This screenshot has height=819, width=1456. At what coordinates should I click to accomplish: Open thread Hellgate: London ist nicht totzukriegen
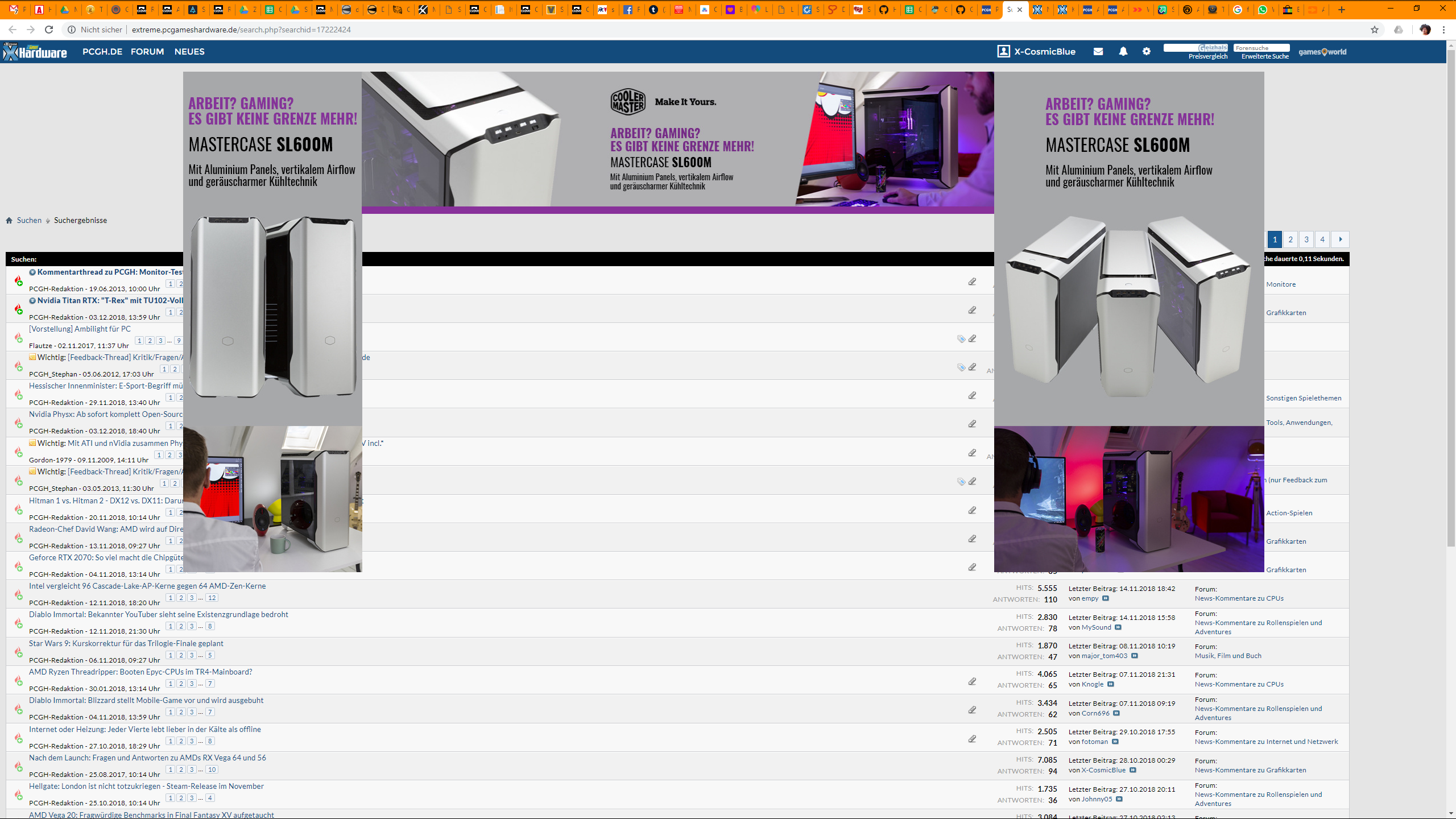pos(146,786)
